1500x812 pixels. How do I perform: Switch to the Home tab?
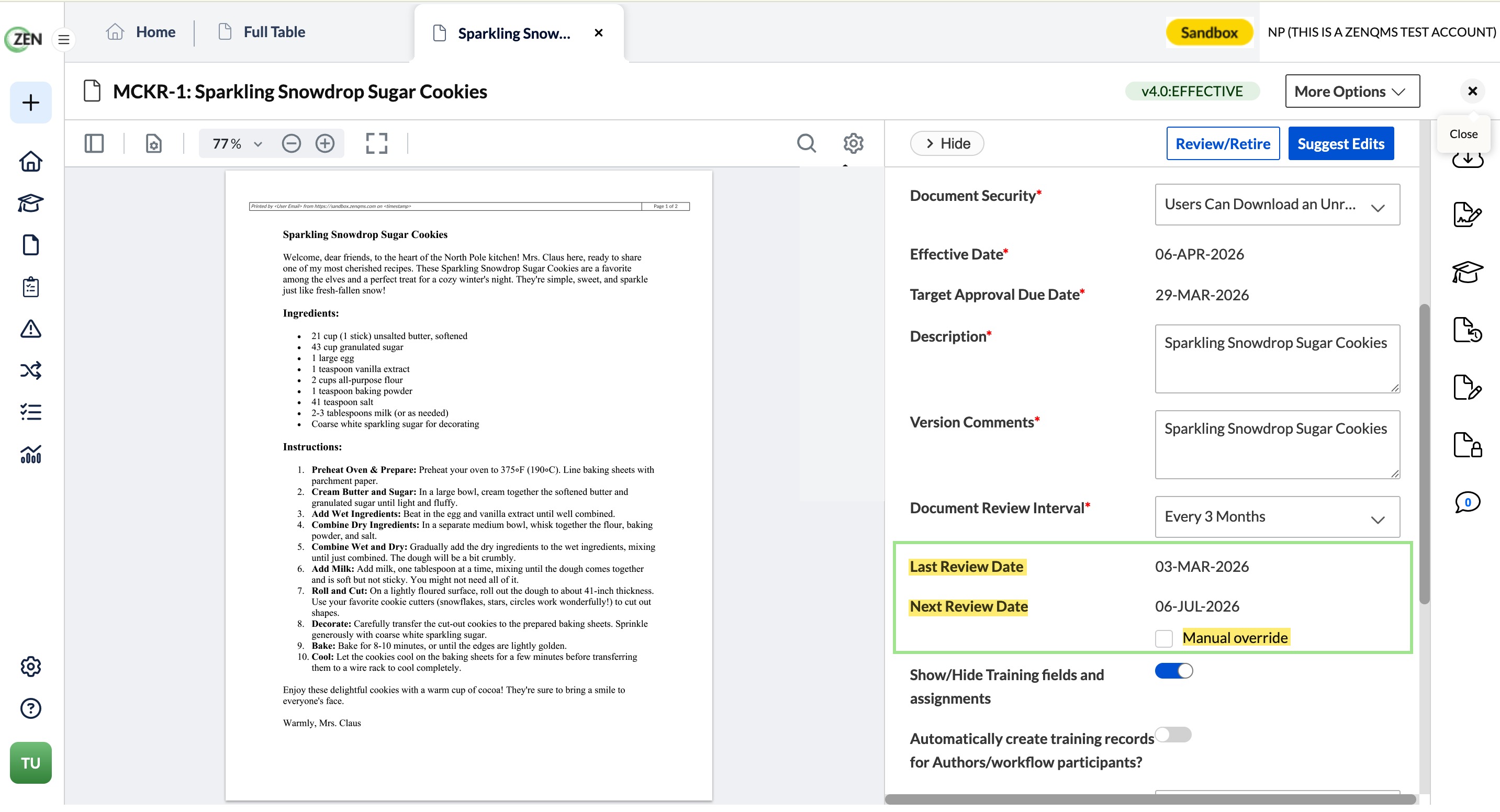click(x=140, y=32)
